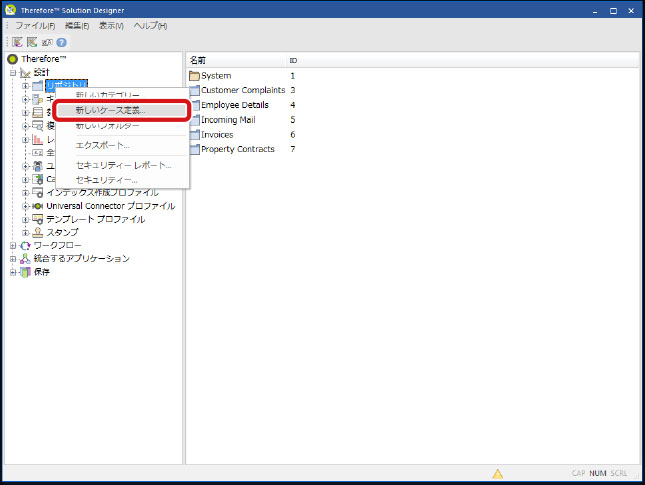Select Property Contracts row in list

point(237,150)
